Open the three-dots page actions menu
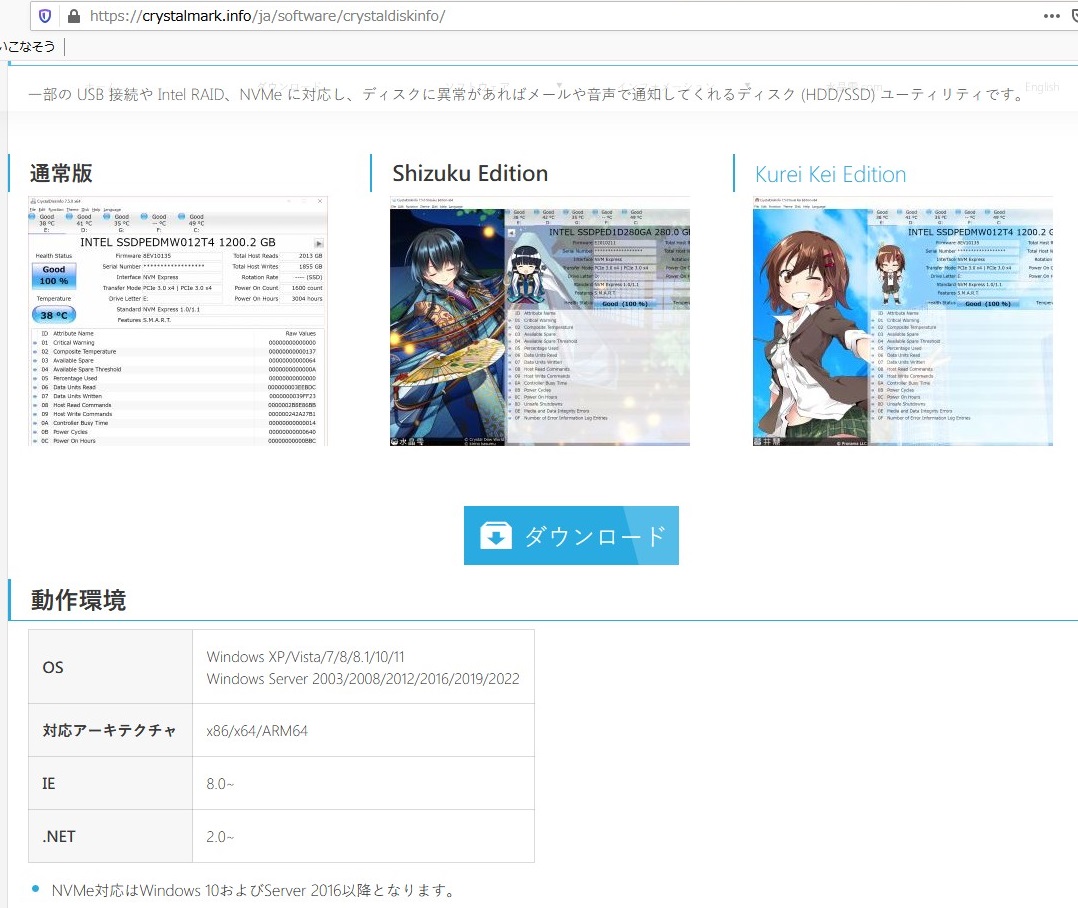Image resolution: width=1078 pixels, height=908 pixels. 1051,16
